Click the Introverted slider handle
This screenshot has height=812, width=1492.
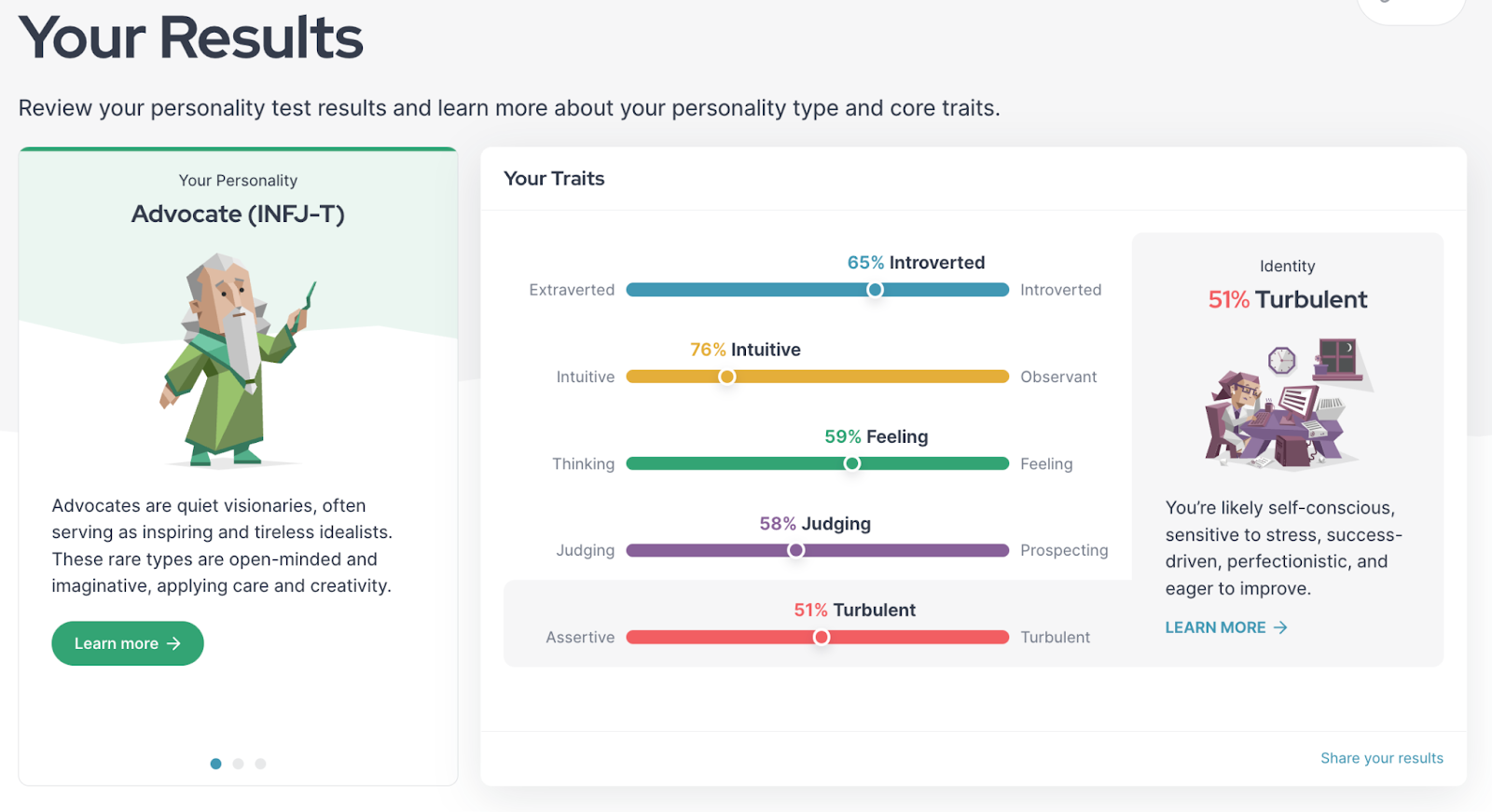click(875, 290)
